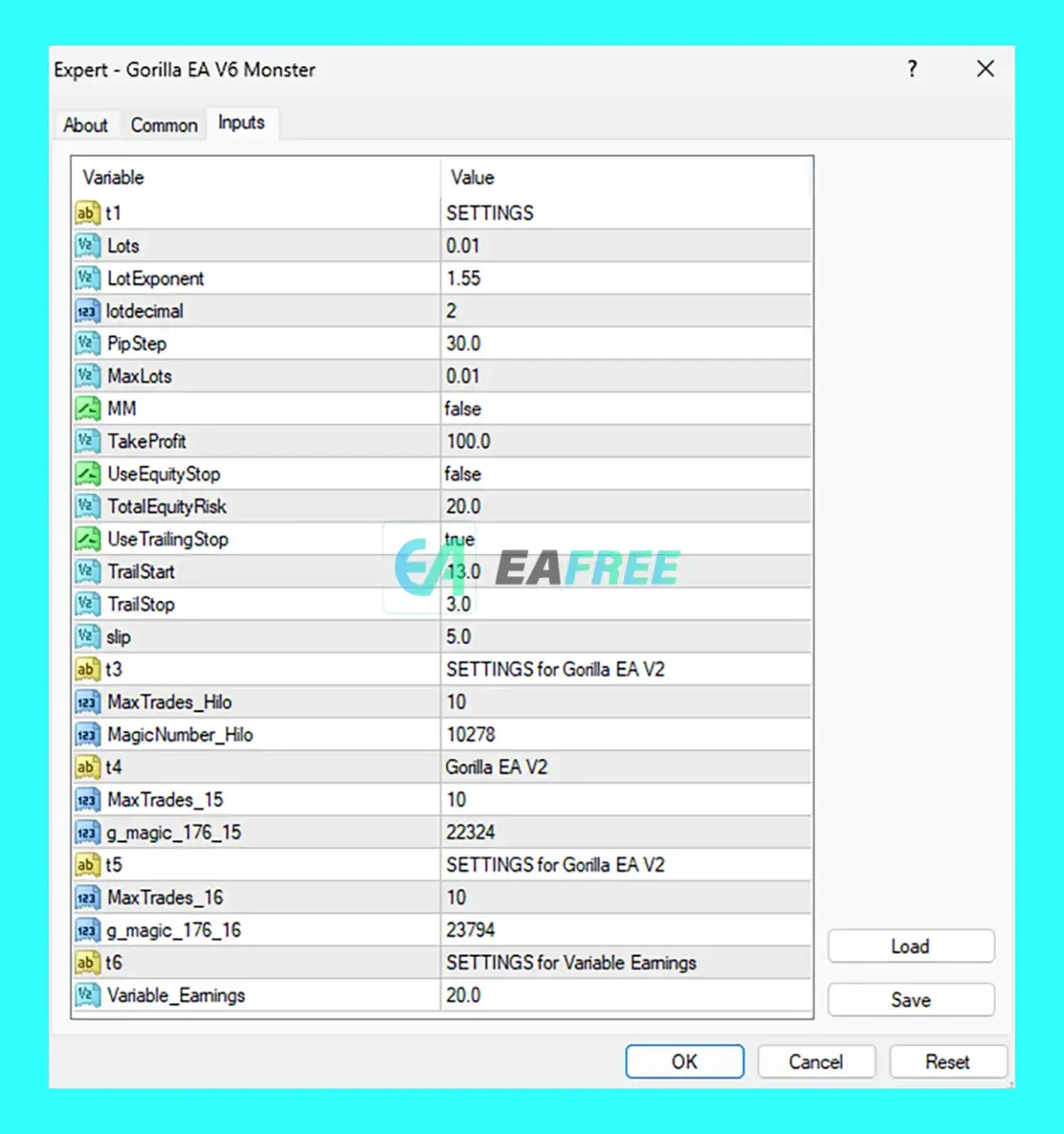Load a saved input set
This screenshot has height=1134, width=1064.
(911, 946)
